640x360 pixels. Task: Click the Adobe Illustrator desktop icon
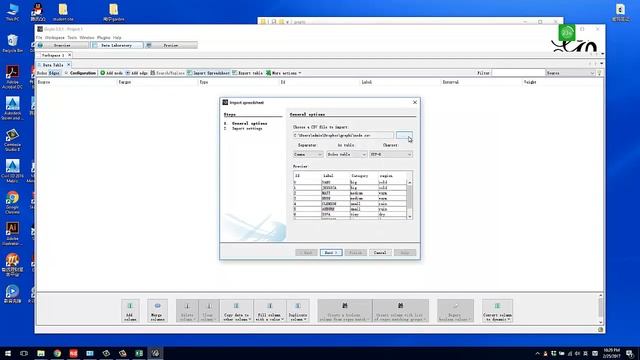click(12, 234)
